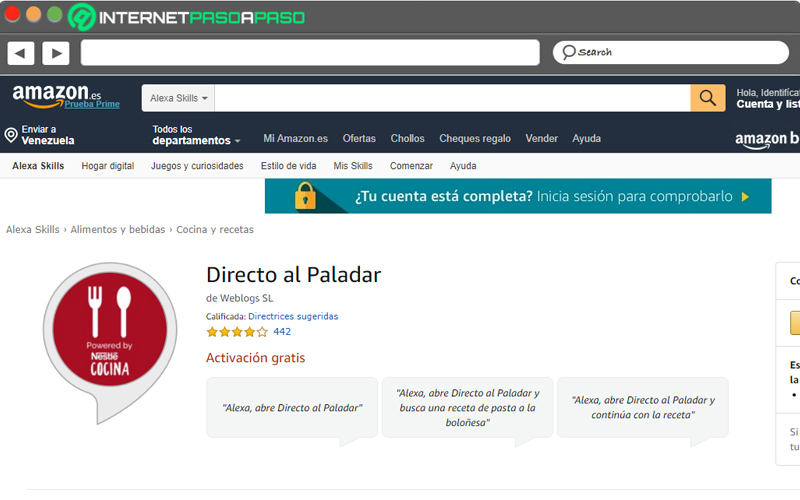Select the Hogar digital tab

coord(108,166)
